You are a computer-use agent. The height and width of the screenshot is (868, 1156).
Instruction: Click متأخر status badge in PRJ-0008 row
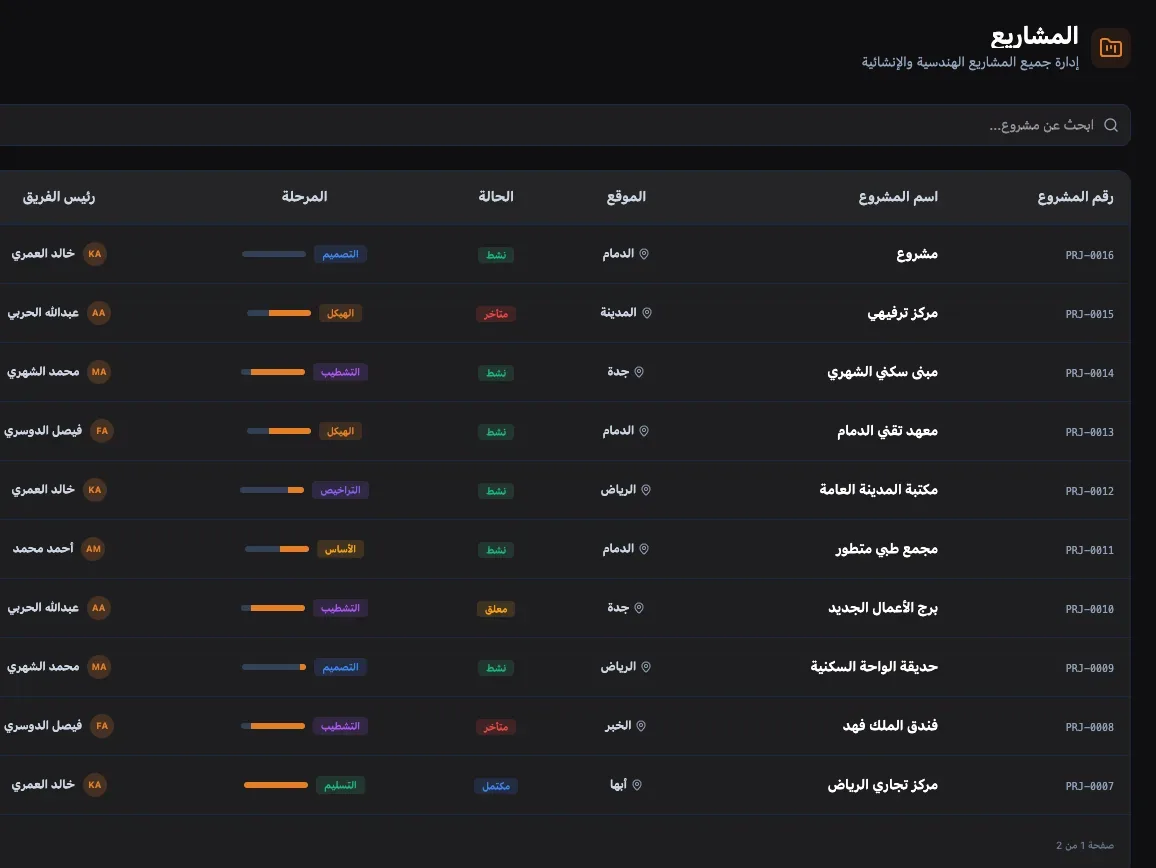[495, 726]
